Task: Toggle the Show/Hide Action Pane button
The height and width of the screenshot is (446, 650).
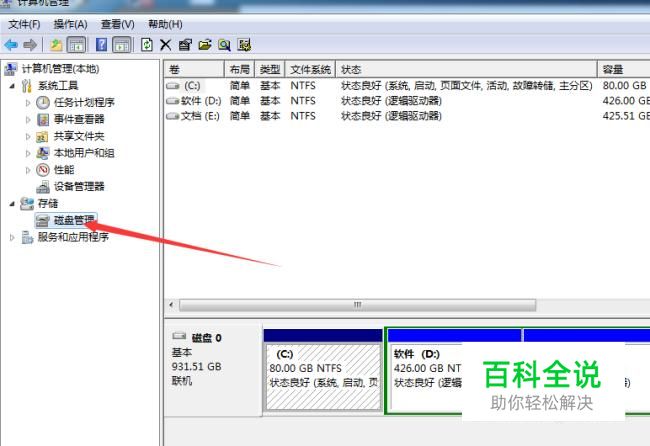Action: tap(122, 45)
